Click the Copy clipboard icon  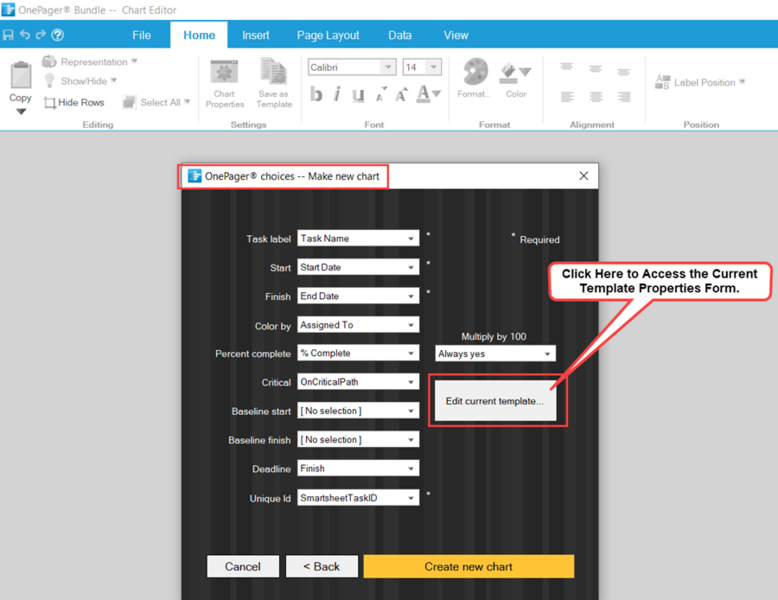tap(21, 75)
